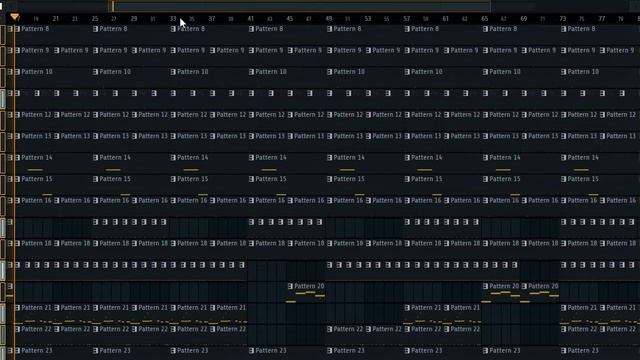Select Pattern 9 clip starting at bar 45
This screenshot has width=640, height=360.
coord(307,57)
